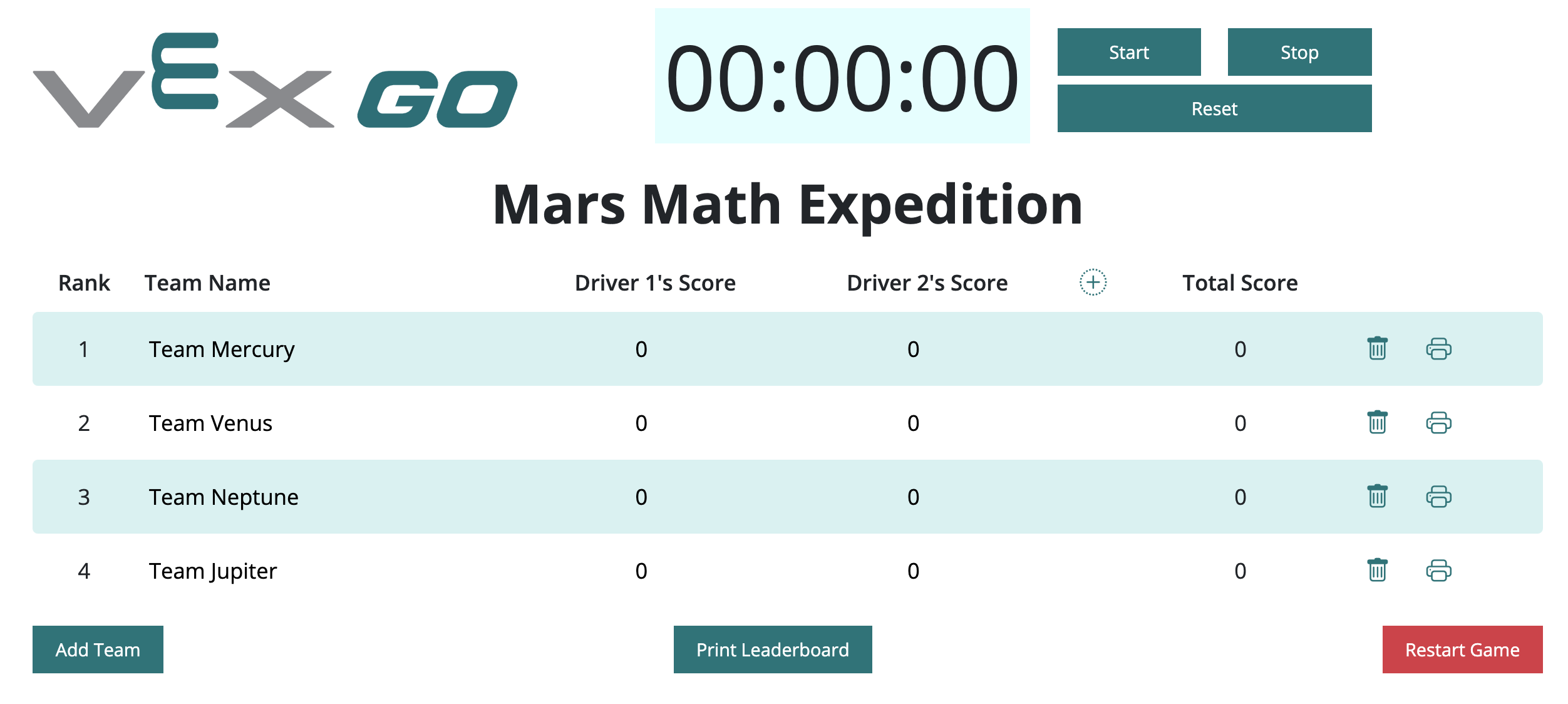Viewport: 1568px width, 704px height.
Task: Click Driver 2's Score for Team Neptune
Action: (912, 496)
